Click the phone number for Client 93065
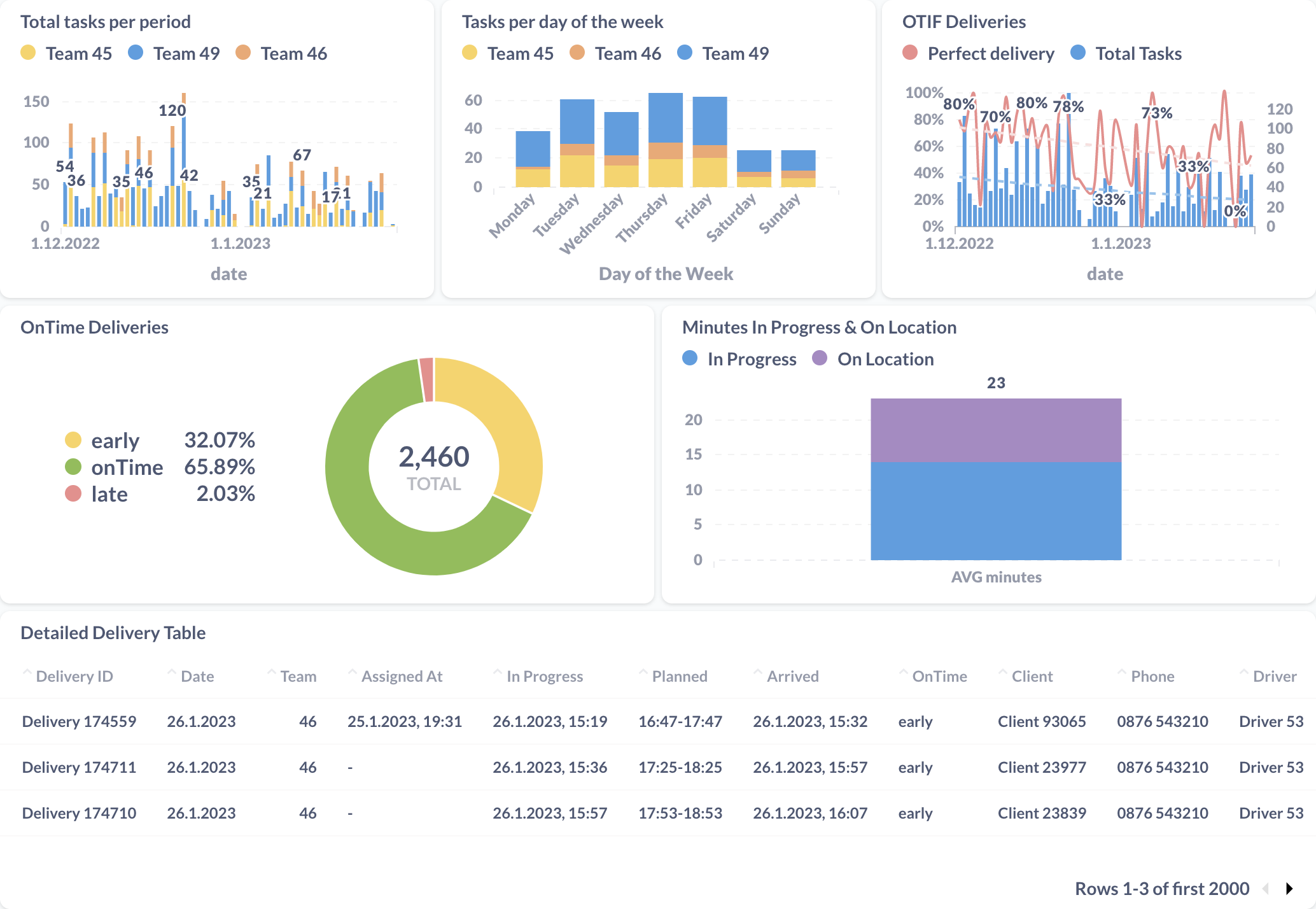The width and height of the screenshot is (1316, 909). click(x=1163, y=721)
